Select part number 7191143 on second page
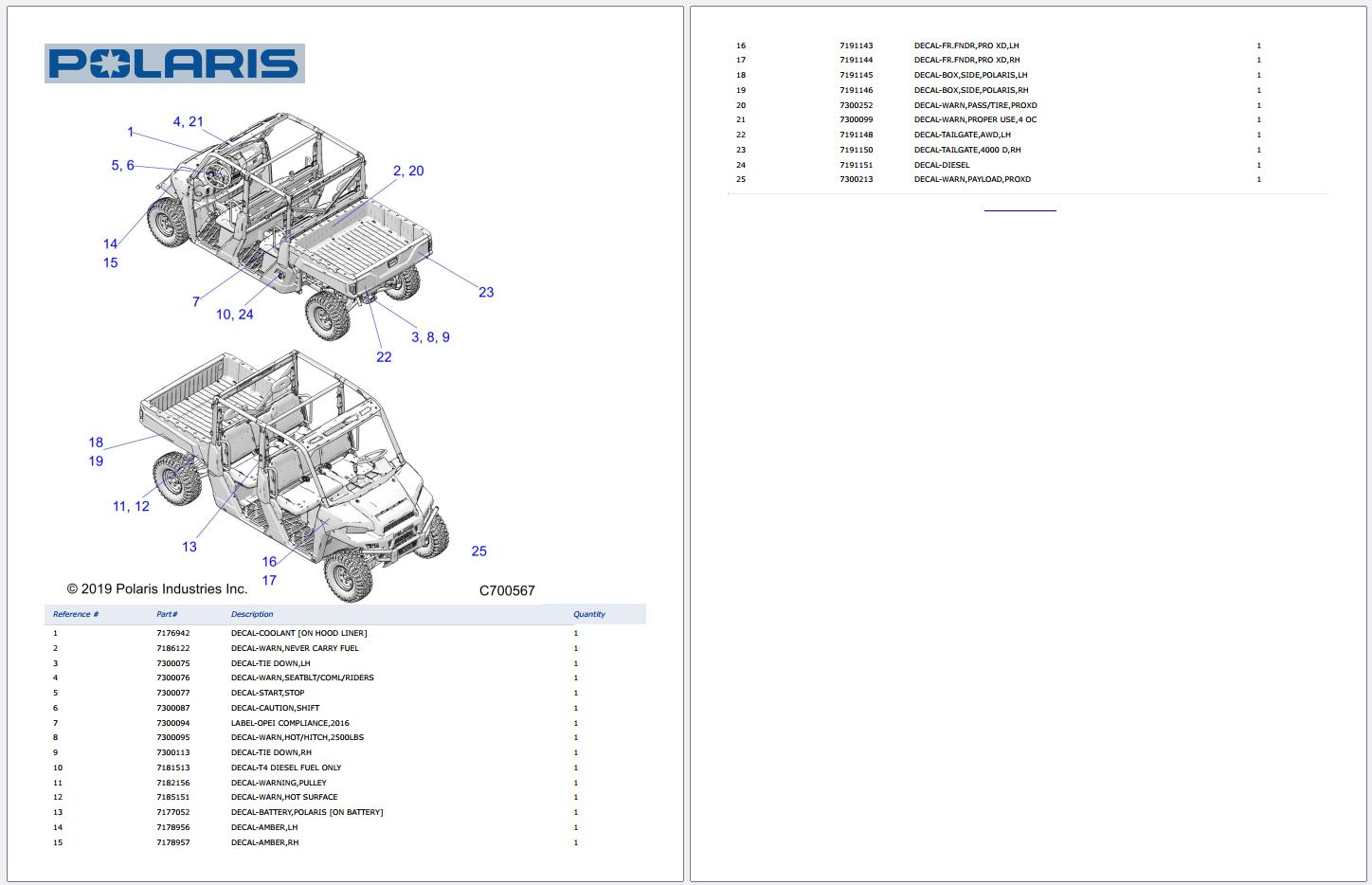The image size is (1372, 885). click(857, 45)
